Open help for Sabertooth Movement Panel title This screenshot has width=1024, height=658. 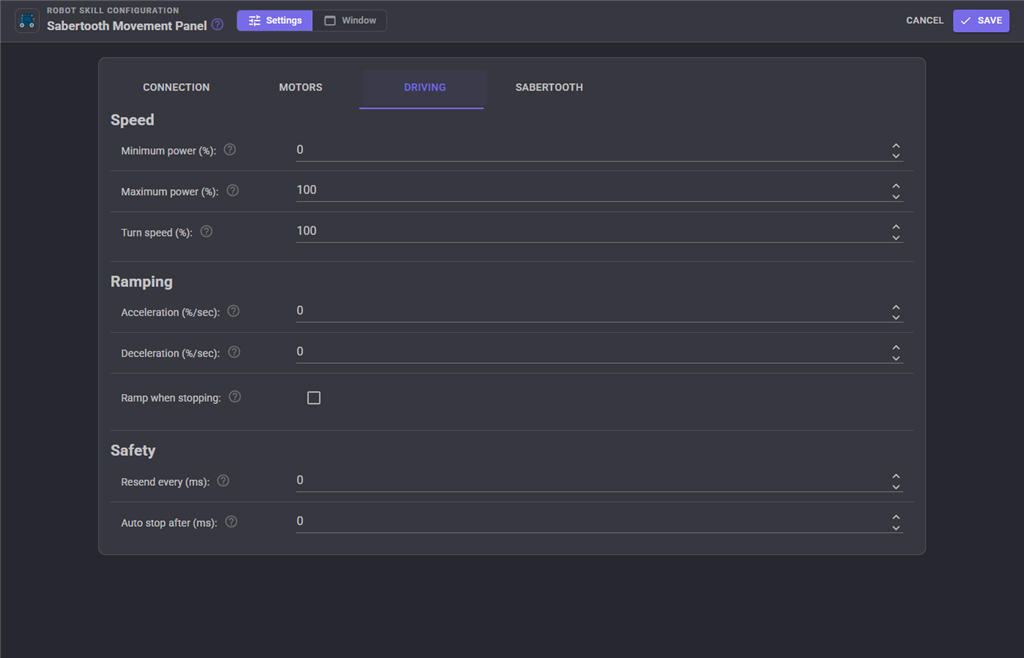pos(217,25)
